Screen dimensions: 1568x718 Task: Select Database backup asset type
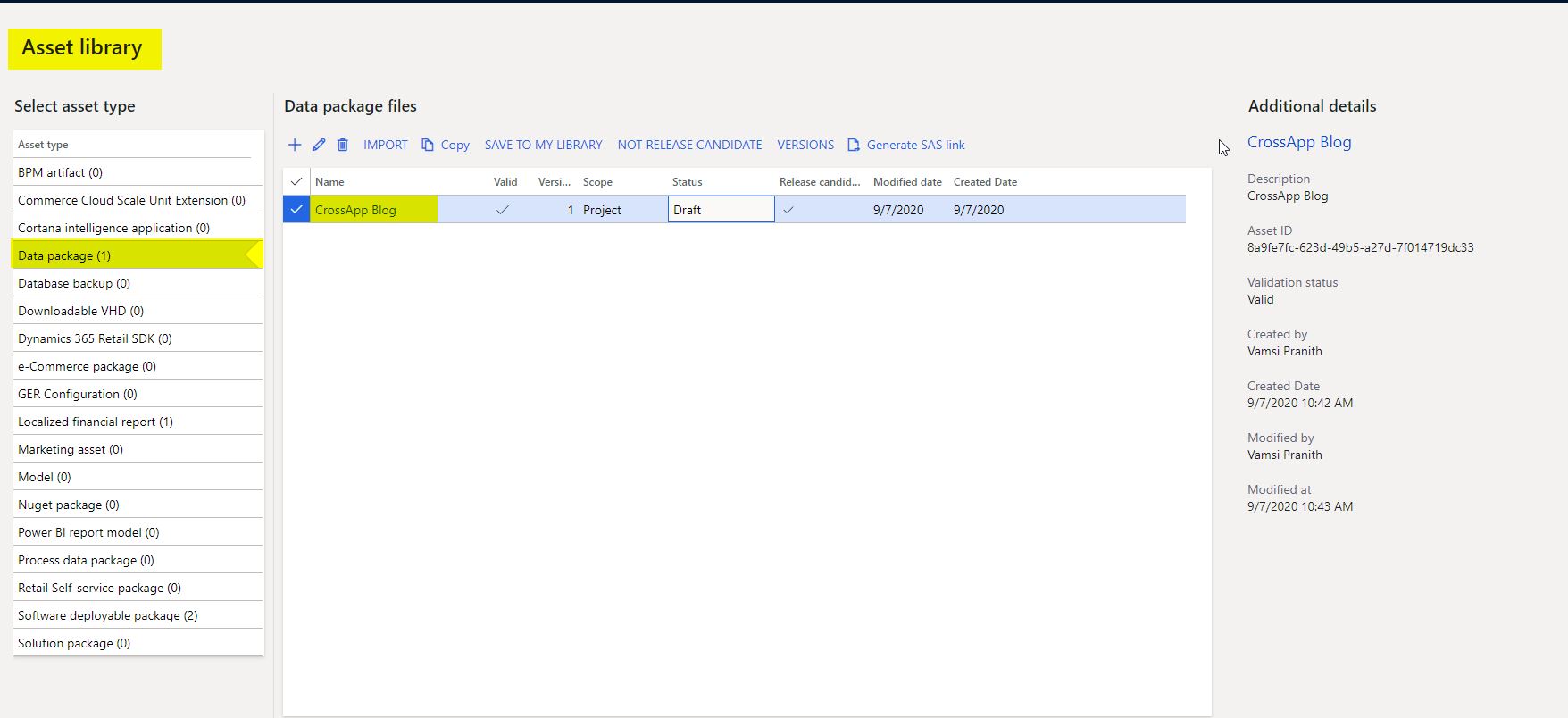coord(74,283)
